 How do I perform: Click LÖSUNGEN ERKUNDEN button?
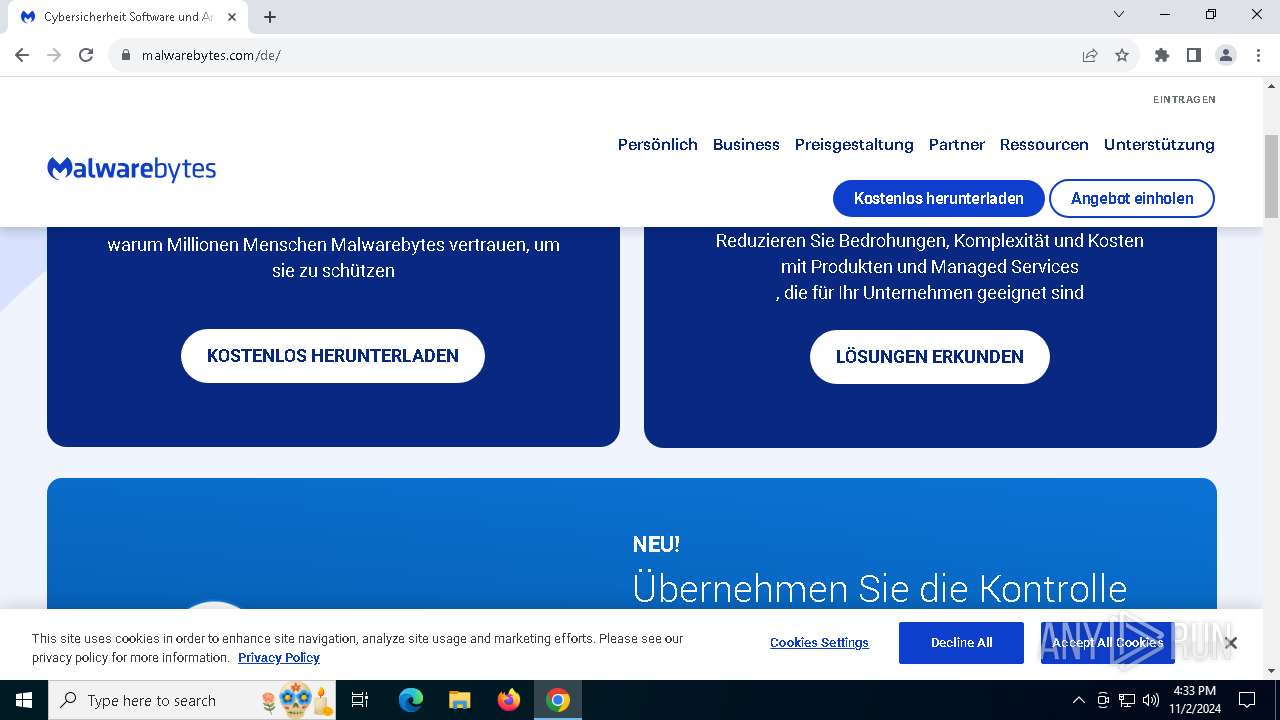click(930, 356)
